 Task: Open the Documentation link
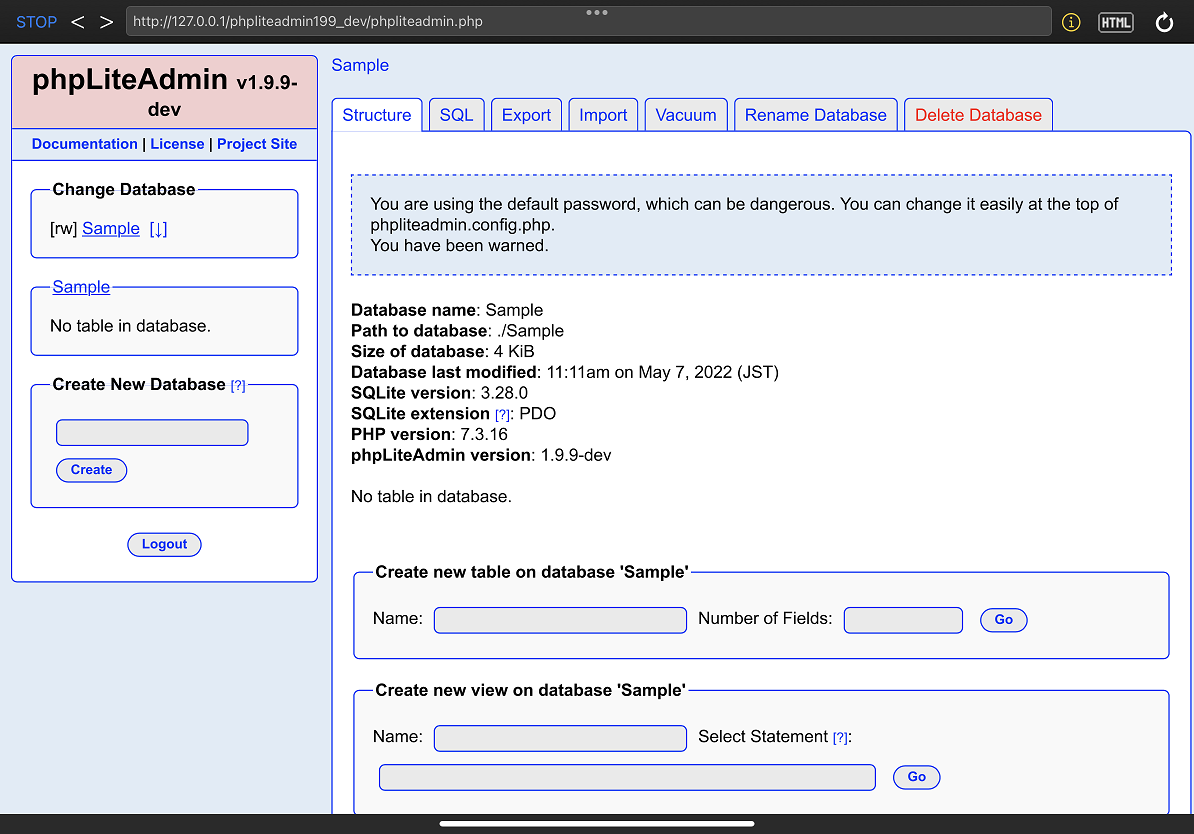pos(85,144)
